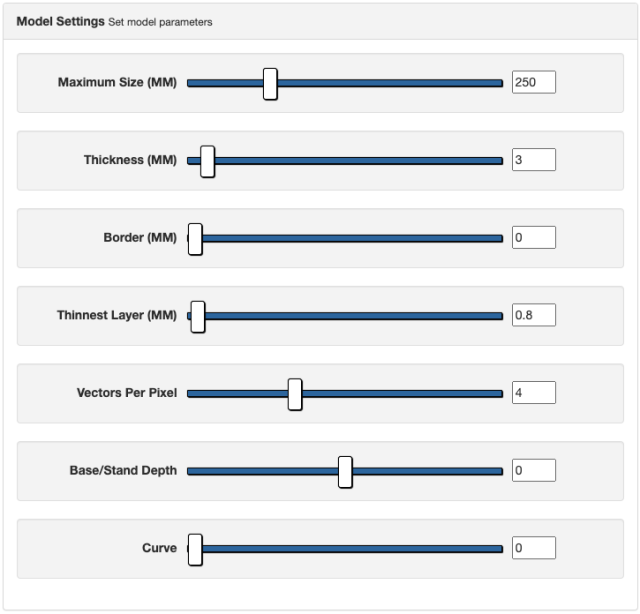Click the Vectors Per Pixel label
Screen dimensions: 640x614
pos(127,393)
